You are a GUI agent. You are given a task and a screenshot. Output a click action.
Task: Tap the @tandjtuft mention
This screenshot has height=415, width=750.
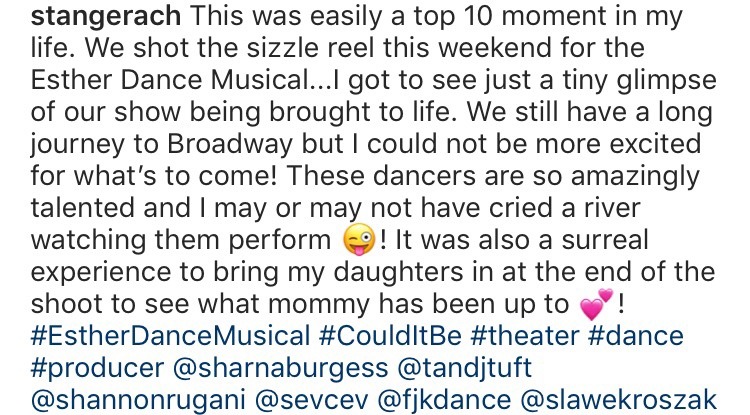464,368
